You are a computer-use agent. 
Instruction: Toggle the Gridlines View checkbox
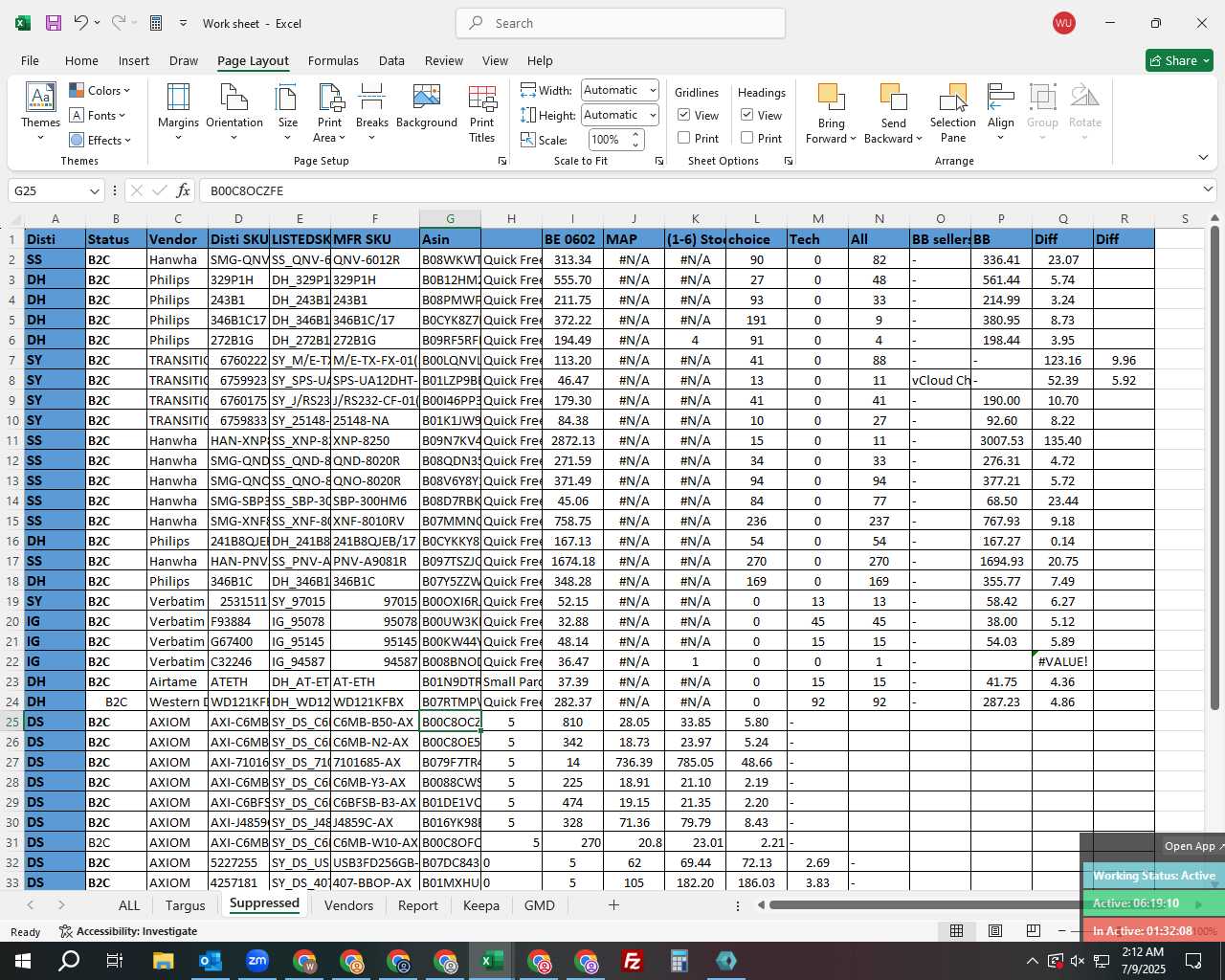[x=684, y=115]
